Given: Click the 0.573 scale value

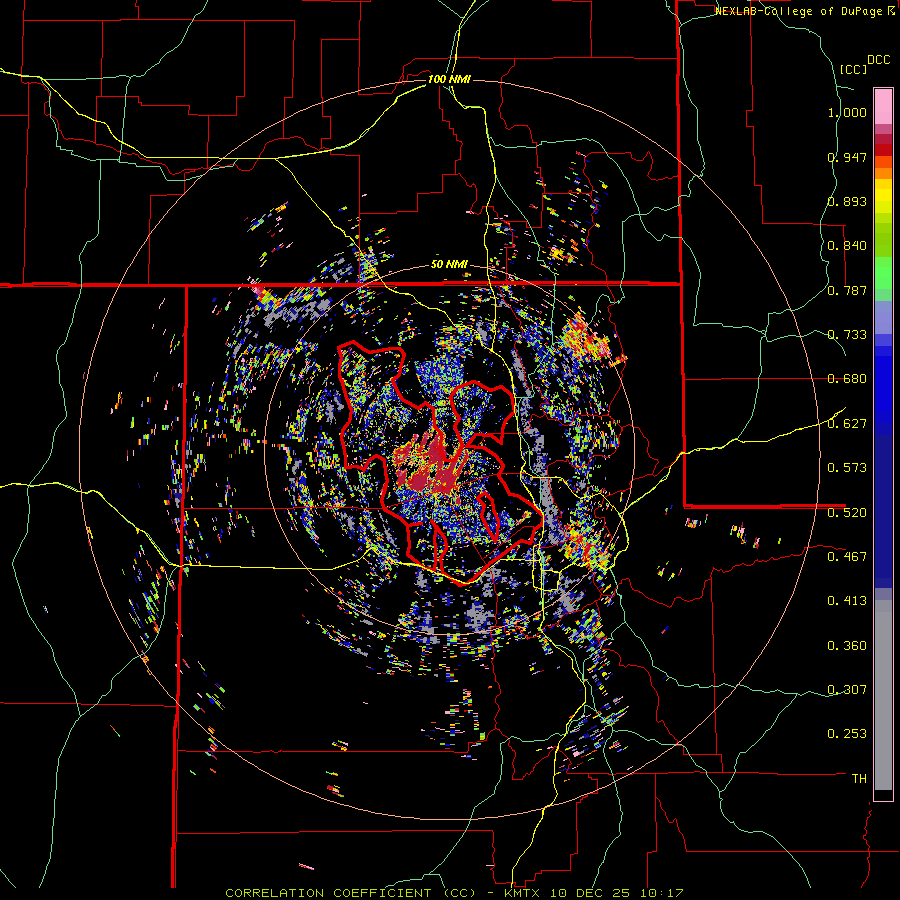Looking at the screenshot, I should (847, 468).
